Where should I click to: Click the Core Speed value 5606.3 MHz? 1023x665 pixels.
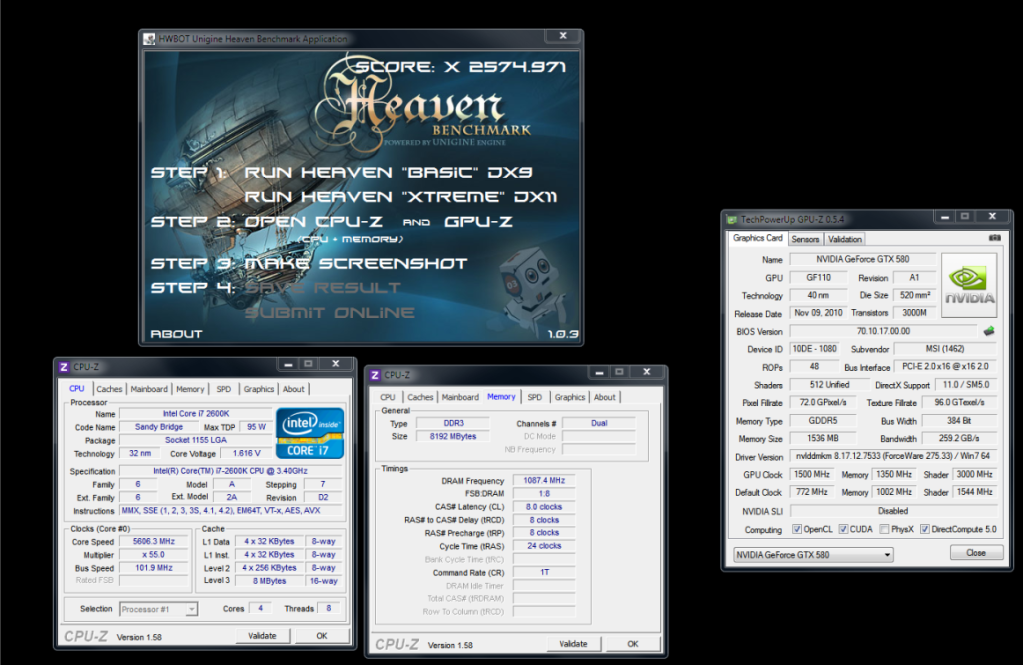(x=154, y=542)
